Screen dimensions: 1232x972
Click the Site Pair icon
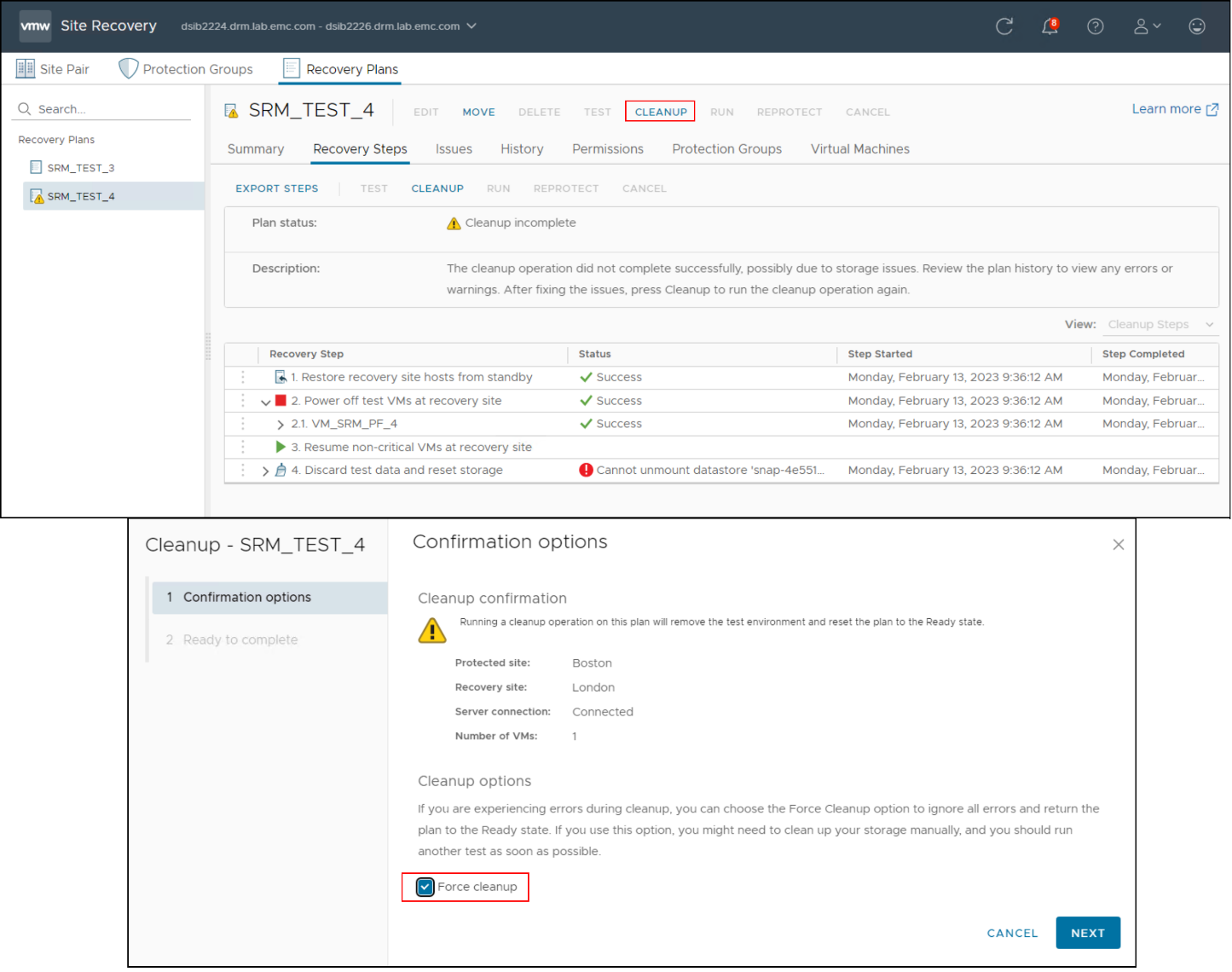pos(26,68)
